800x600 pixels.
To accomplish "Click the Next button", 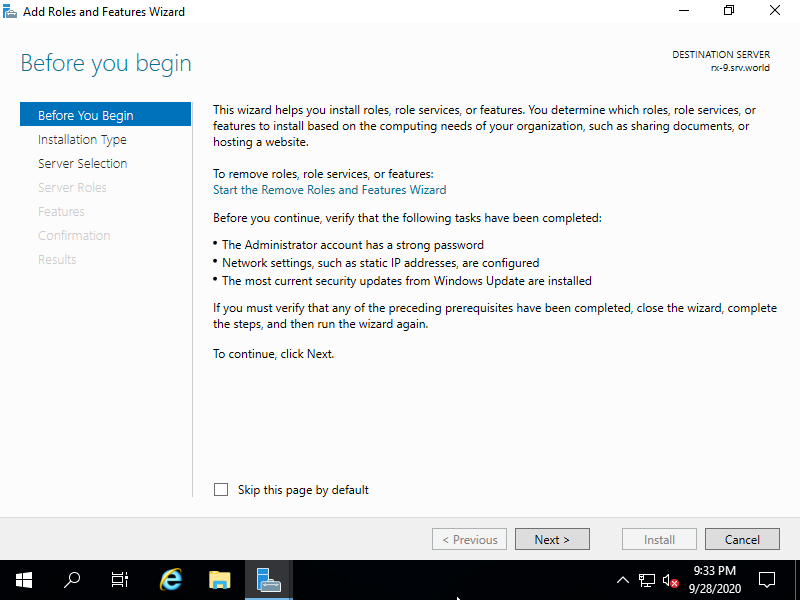I will click(552, 539).
